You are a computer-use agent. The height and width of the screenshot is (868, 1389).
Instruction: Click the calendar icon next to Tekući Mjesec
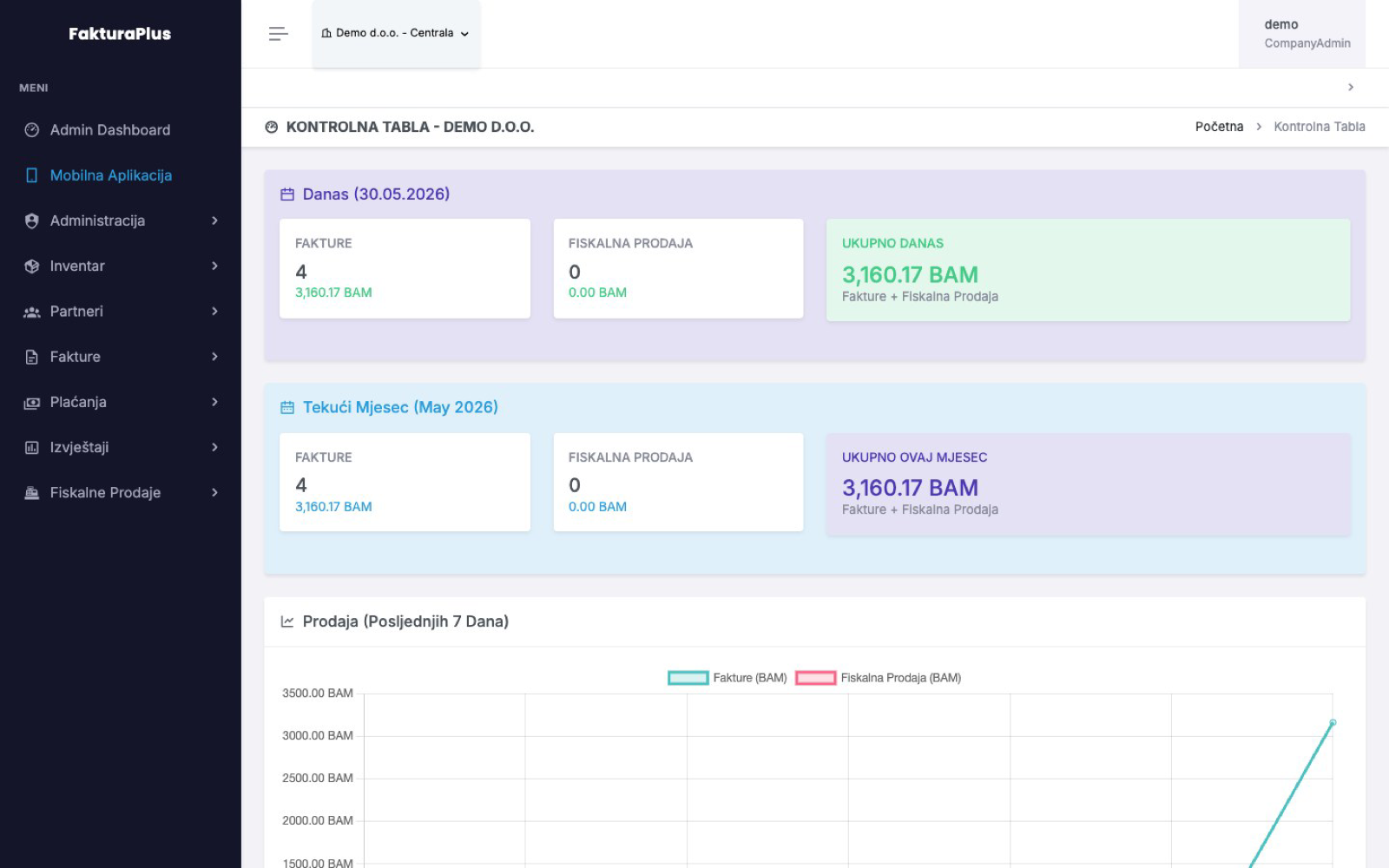pyautogui.click(x=287, y=408)
